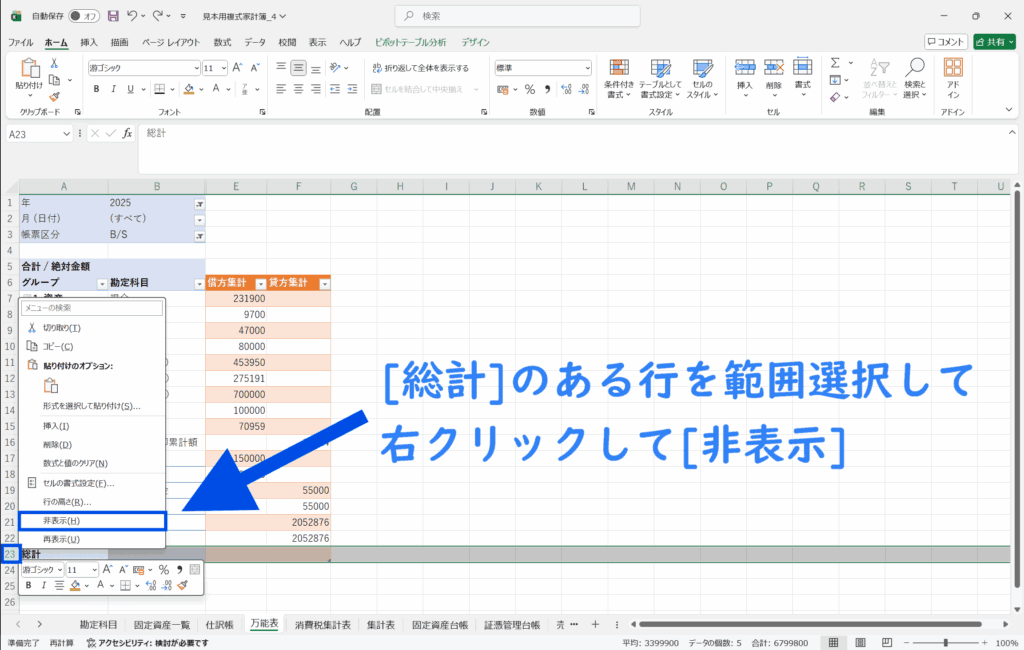Open the font name dropdown in ribbon
Image resolution: width=1024 pixels, height=650 pixels.
click(195, 68)
